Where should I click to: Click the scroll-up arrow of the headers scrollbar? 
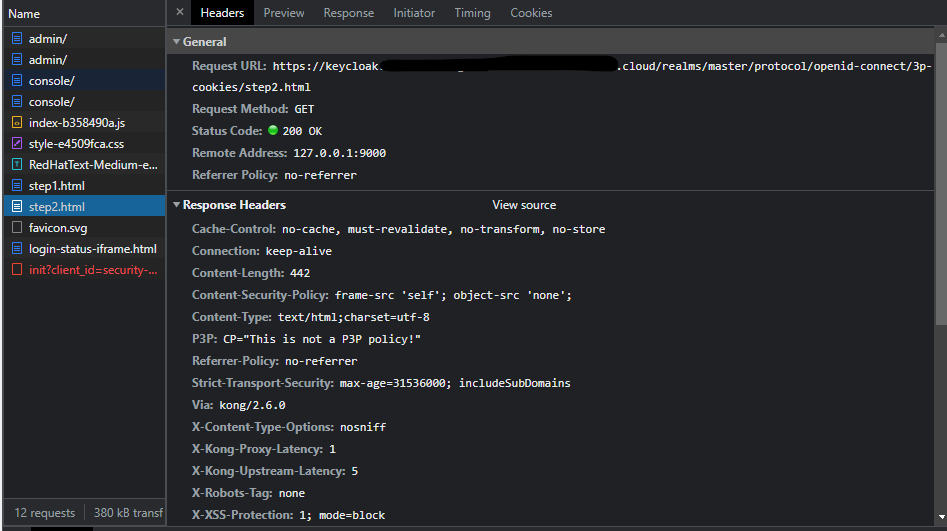[x=942, y=35]
